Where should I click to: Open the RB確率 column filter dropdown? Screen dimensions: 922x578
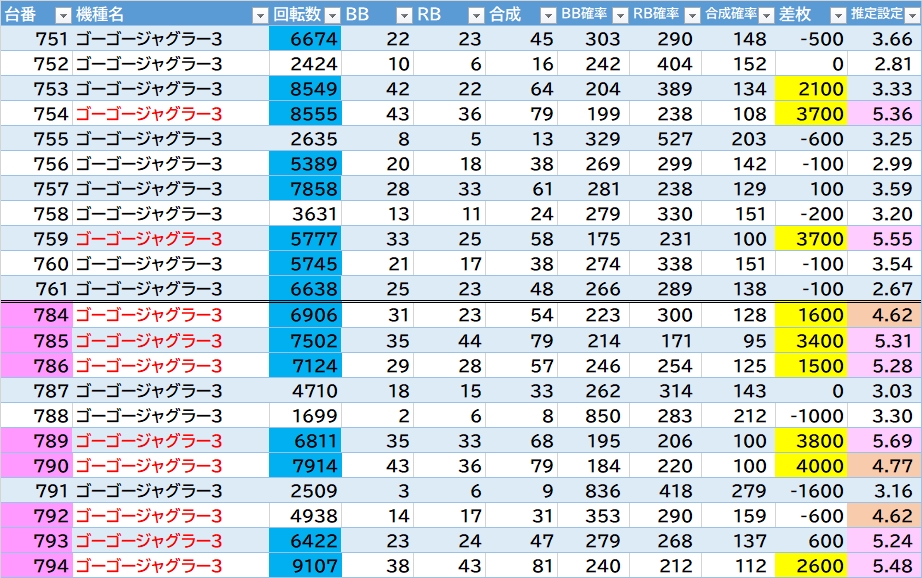[693, 15]
